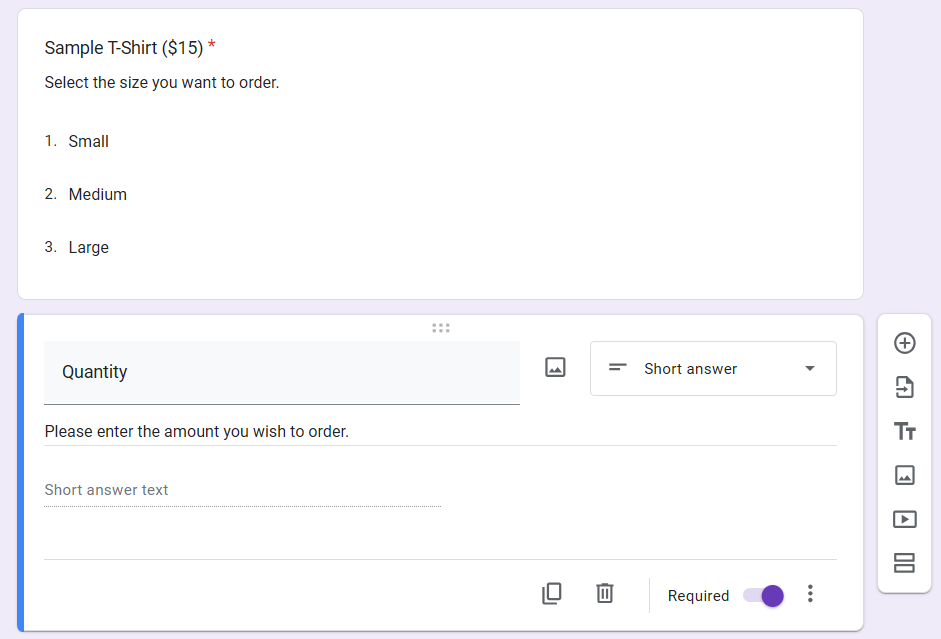Add a new section to the form

click(x=904, y=563)
